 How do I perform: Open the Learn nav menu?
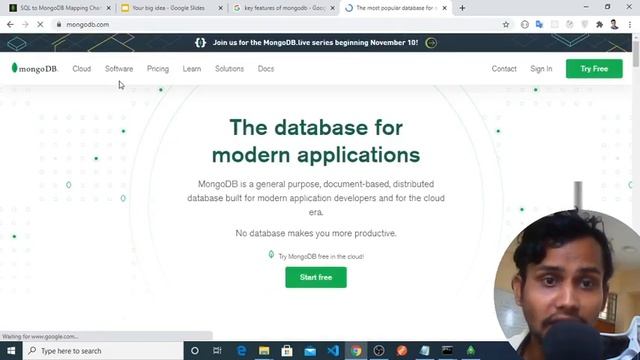[x=192, y=69]
